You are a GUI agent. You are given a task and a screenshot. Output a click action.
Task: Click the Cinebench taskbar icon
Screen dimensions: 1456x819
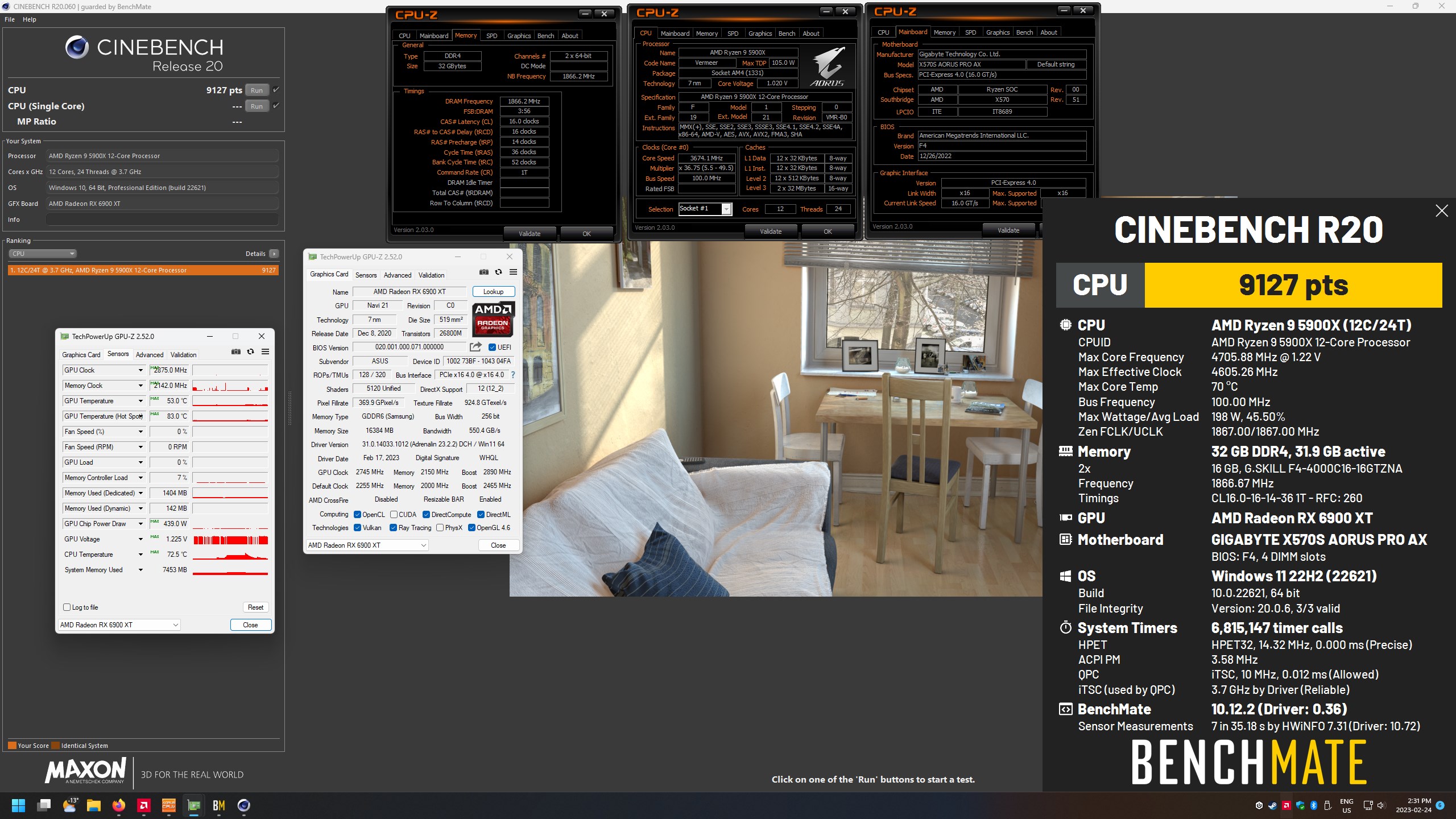[244, 805]
